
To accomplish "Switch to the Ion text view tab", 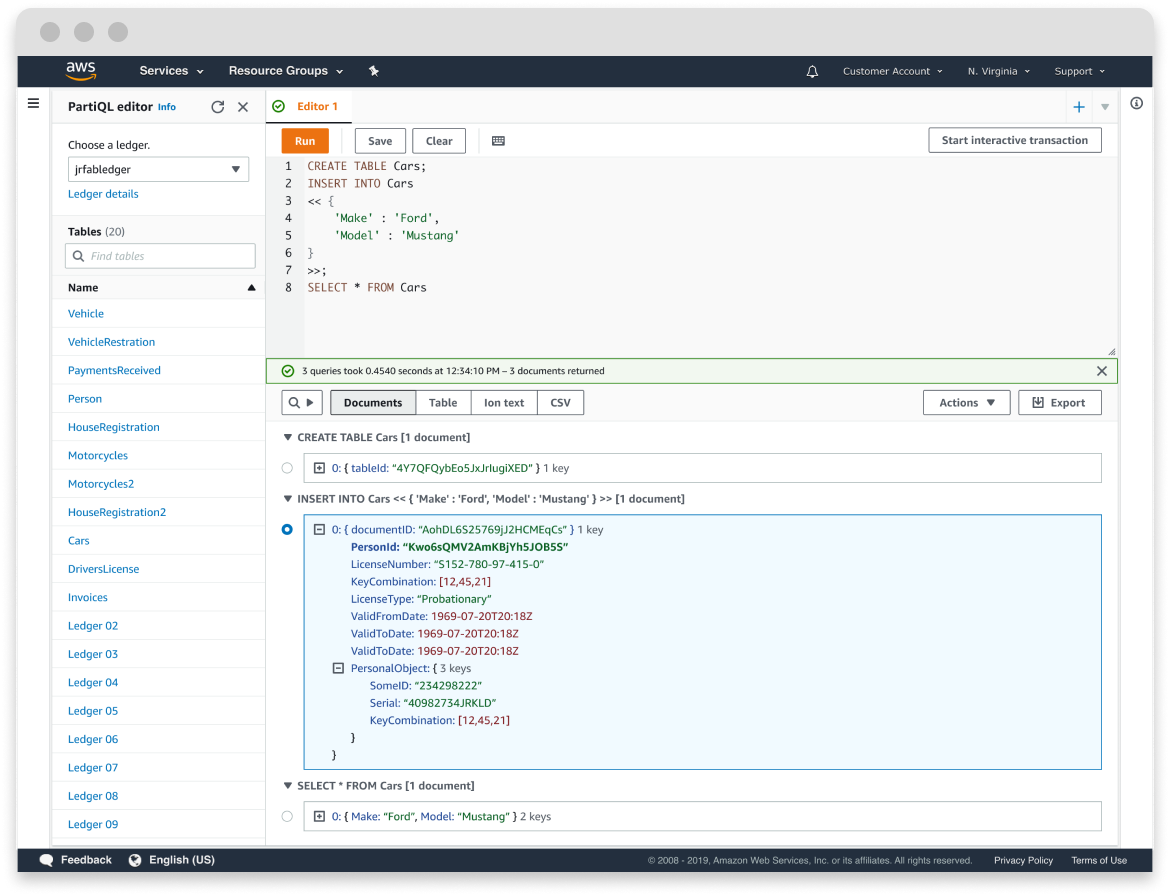I will (503, 403).
